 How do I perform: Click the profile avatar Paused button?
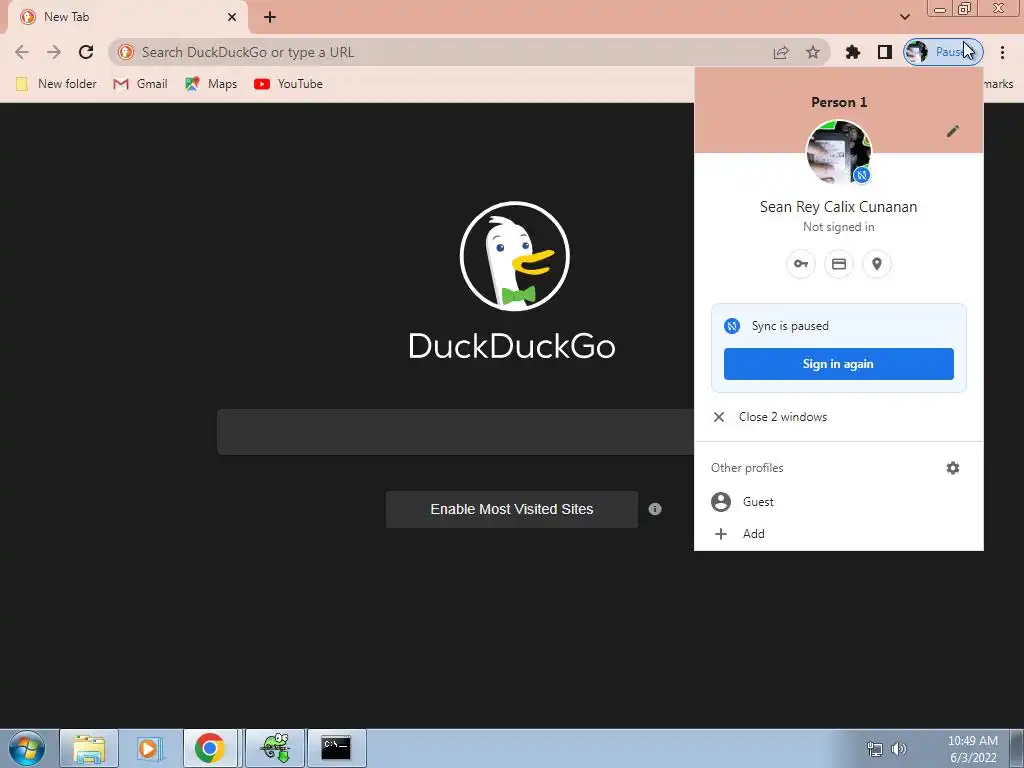(943, 52)
